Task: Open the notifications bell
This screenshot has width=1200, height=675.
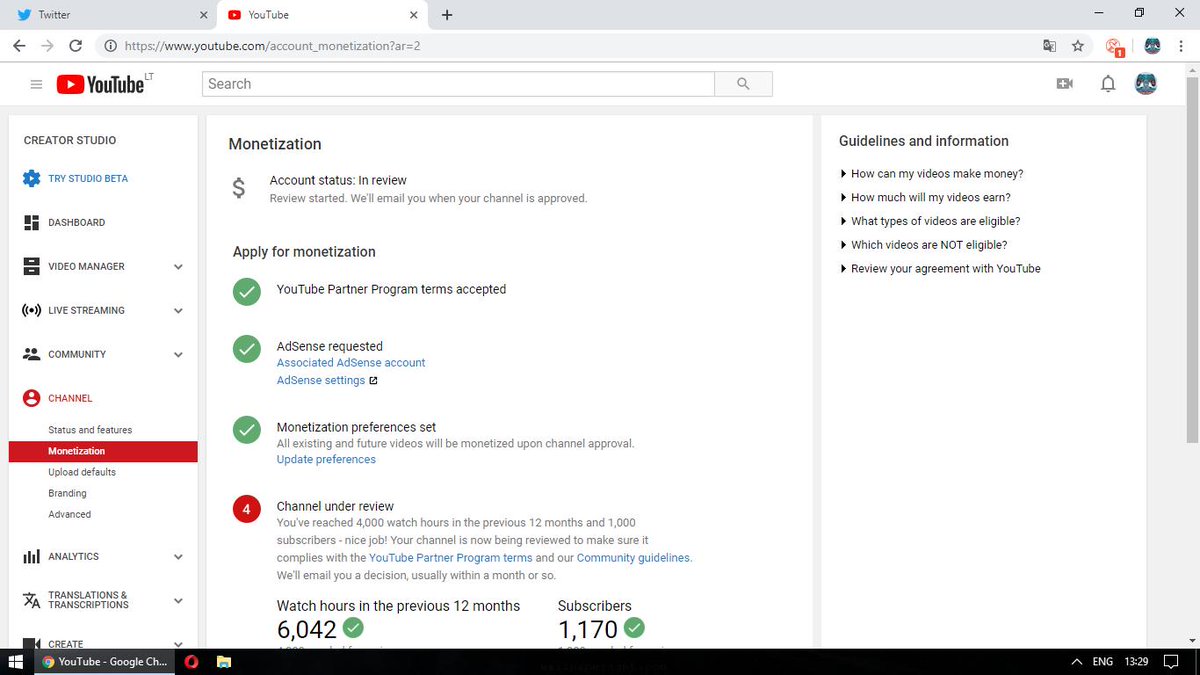Action: pos(1108,84)
